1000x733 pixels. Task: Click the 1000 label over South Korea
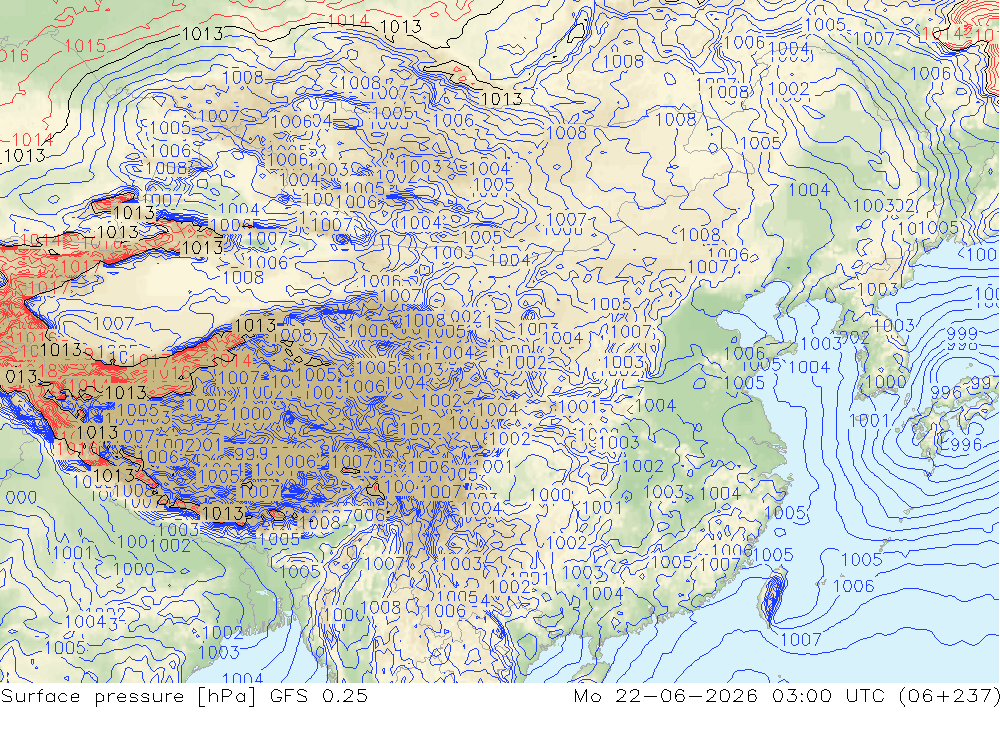click(886, 381)
